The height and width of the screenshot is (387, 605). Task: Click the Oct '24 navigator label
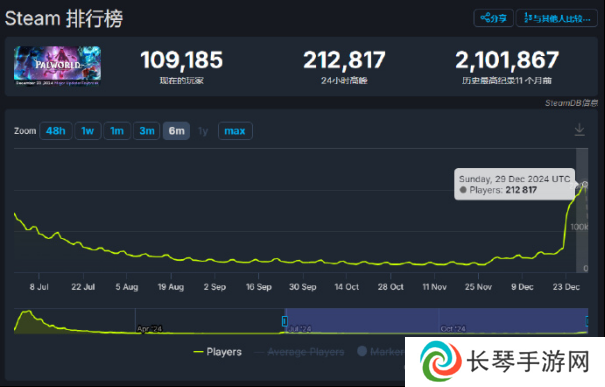(453, 329)
